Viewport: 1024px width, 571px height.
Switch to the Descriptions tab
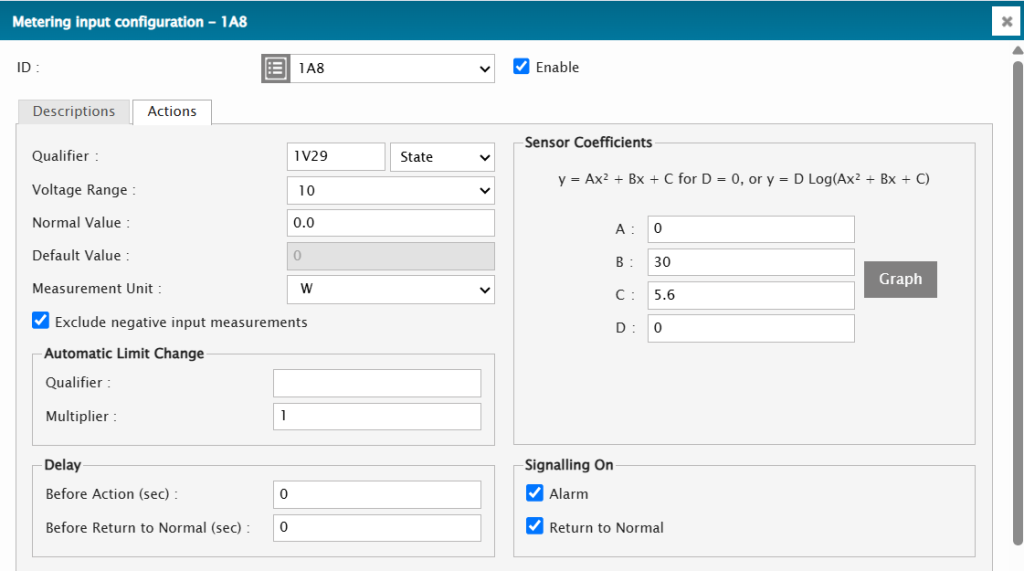(x=74, y=111)
